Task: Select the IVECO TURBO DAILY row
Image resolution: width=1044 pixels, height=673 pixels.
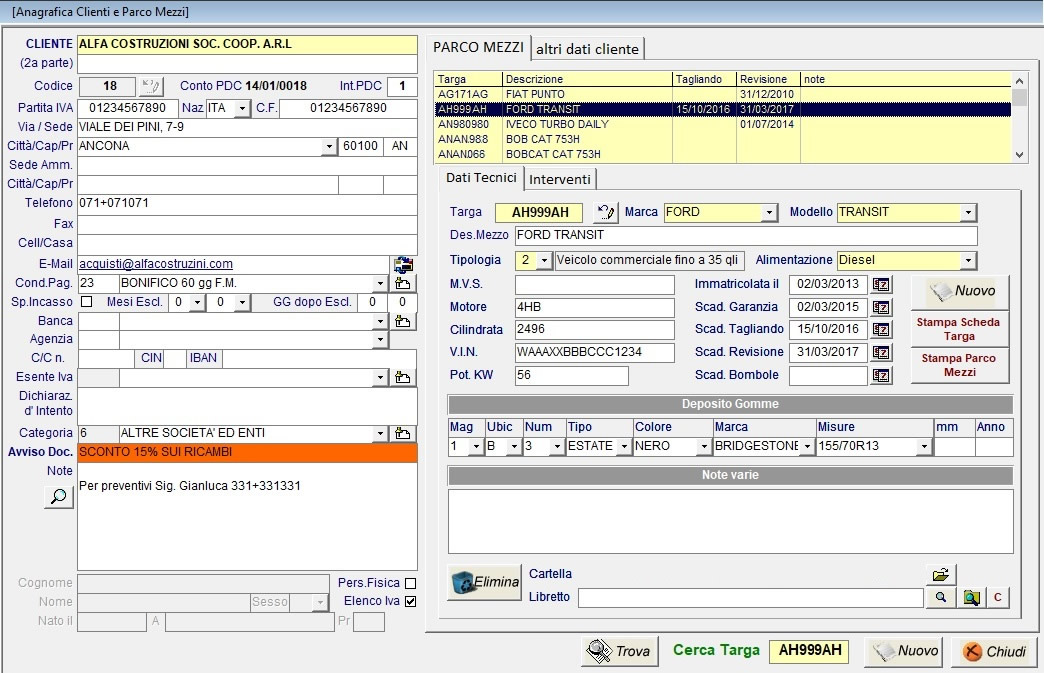Action: tap(722, 124)
